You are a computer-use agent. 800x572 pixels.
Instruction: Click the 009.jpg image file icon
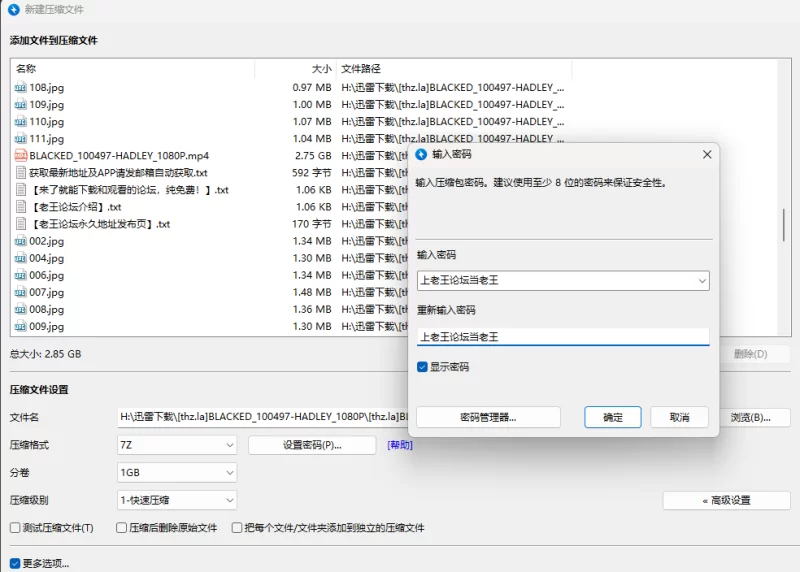20,326
